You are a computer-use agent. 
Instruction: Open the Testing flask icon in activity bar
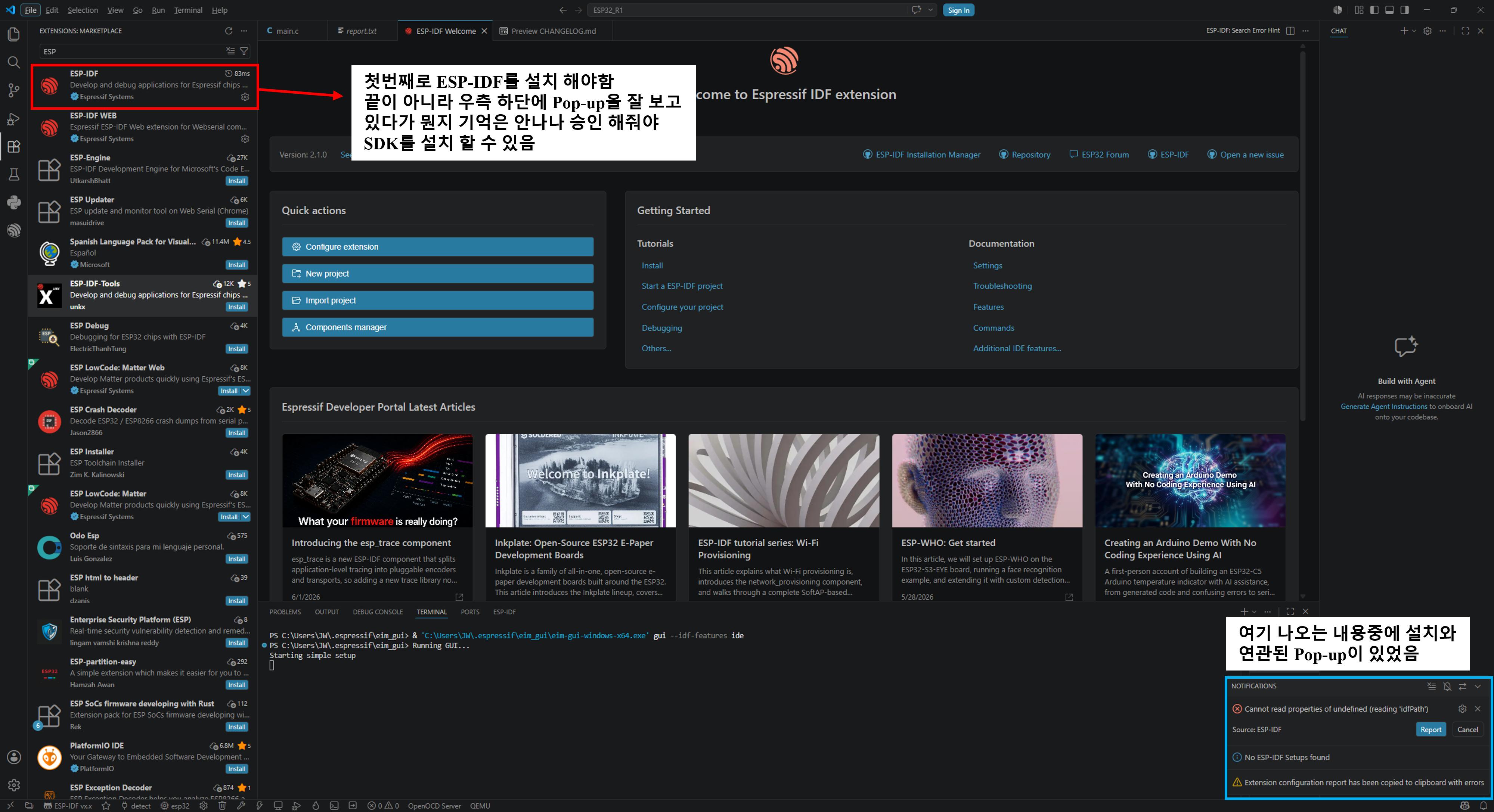point(13,174)
